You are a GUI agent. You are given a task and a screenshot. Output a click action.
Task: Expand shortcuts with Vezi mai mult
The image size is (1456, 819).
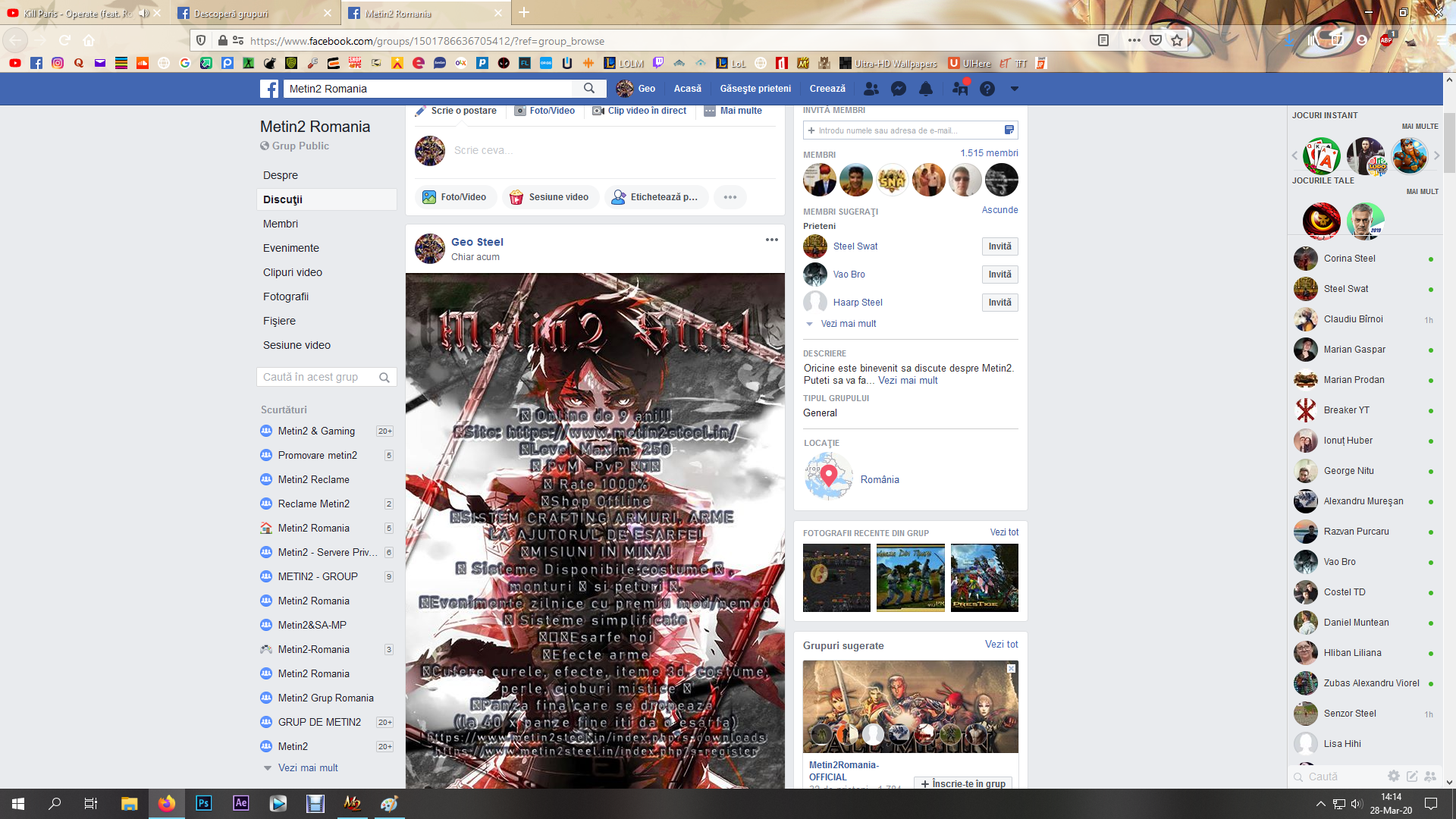[x=307, y=767]
